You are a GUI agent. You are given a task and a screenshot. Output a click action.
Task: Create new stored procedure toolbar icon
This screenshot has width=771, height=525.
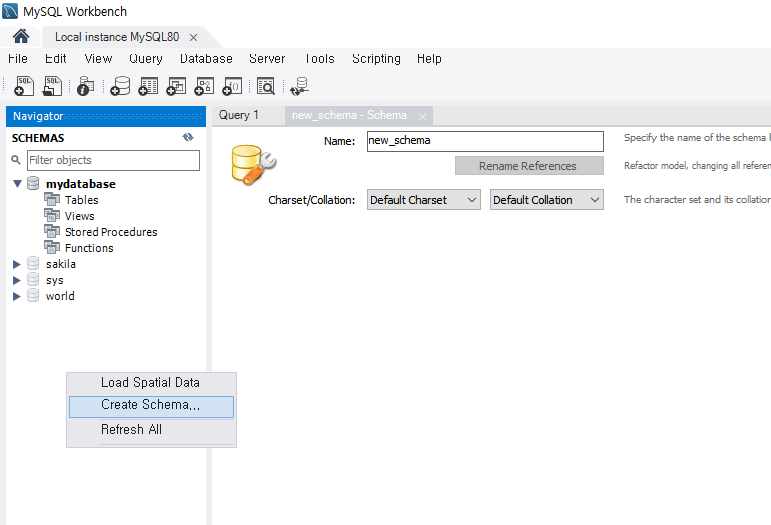tap(204, 86)
